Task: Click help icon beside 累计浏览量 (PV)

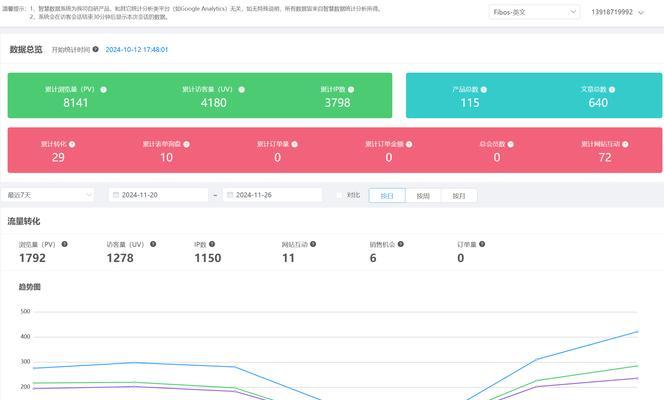Action: [104, 89]
